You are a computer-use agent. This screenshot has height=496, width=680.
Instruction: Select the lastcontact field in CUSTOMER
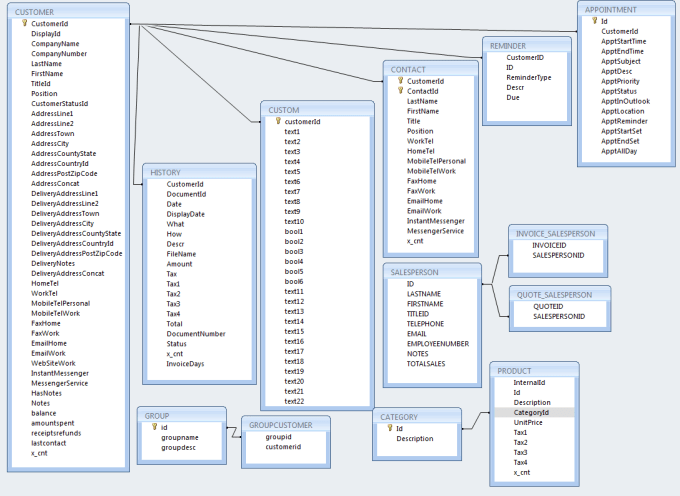(x=49, y=443)
